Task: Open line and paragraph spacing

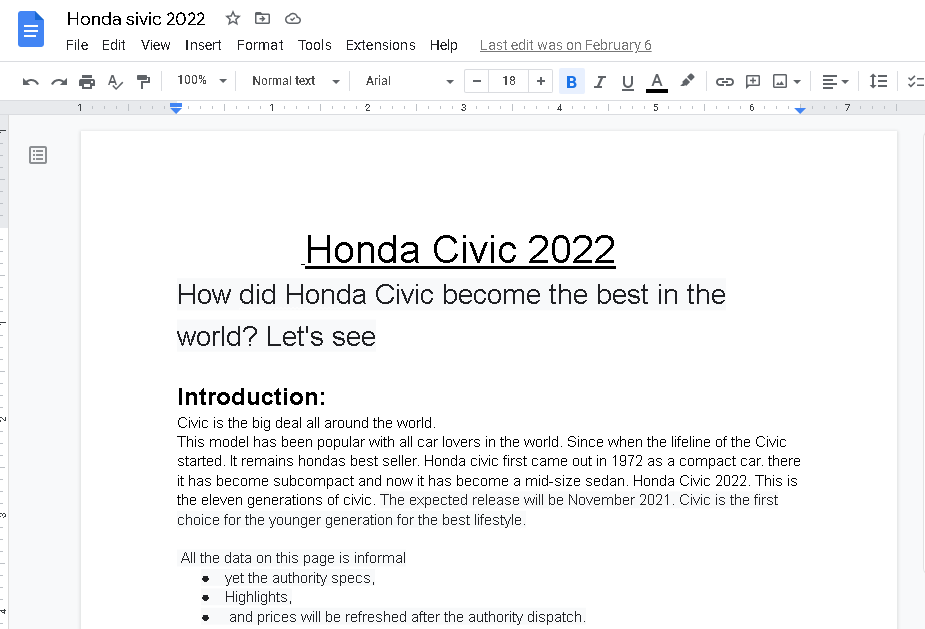Action: [878, 81]
